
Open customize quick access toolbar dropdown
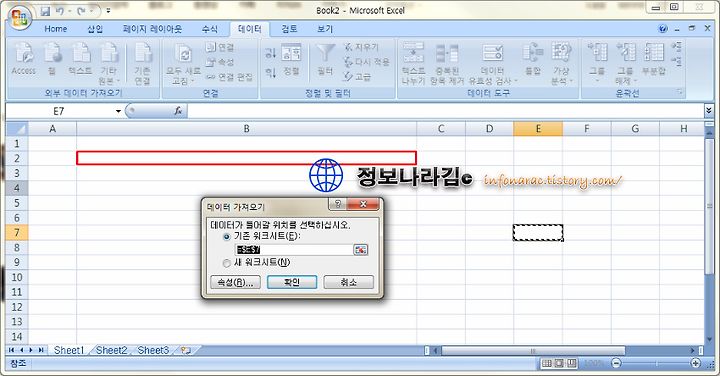(x=108, y=11)
